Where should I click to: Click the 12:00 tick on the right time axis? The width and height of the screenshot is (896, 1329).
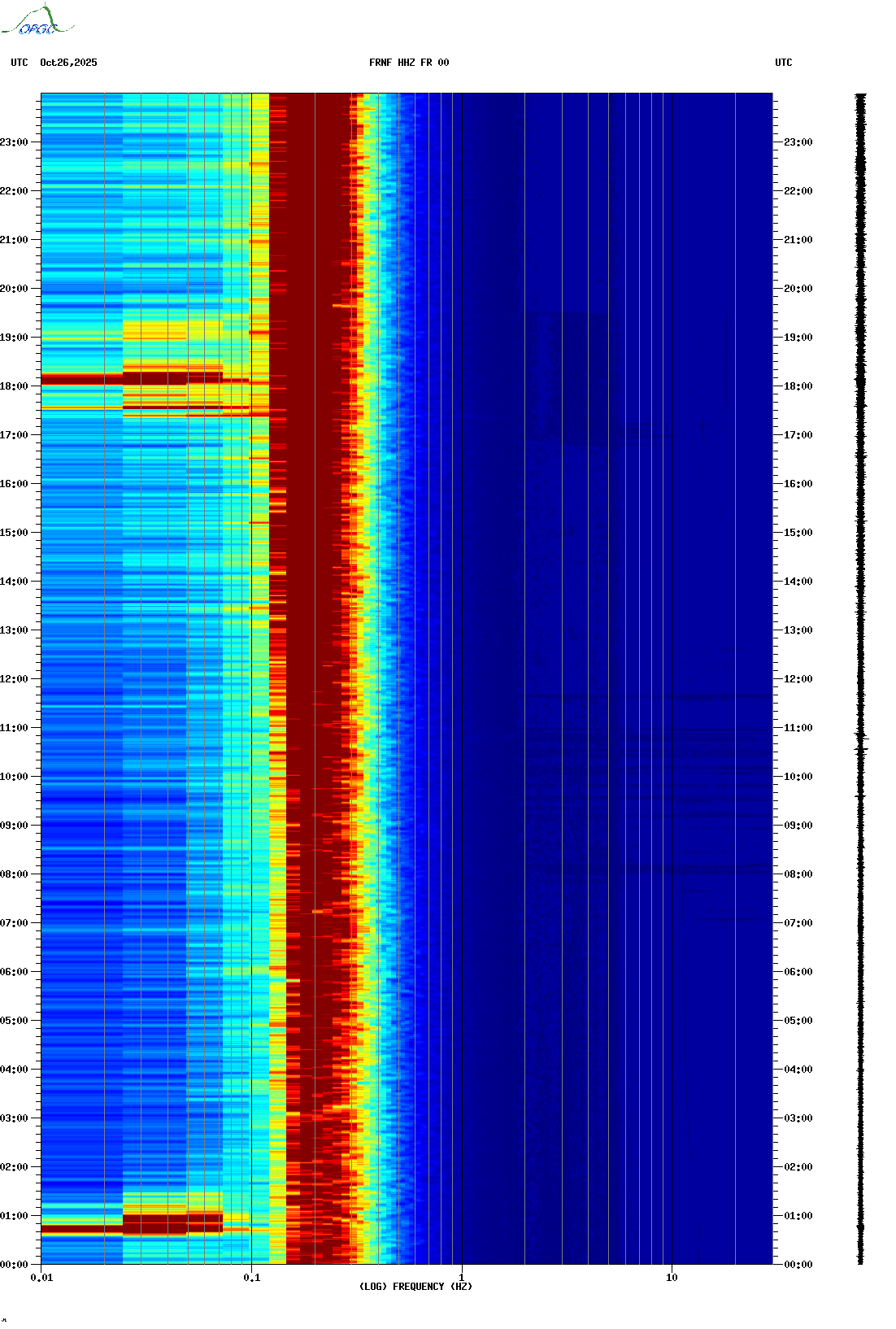click(x=798, y=679)
